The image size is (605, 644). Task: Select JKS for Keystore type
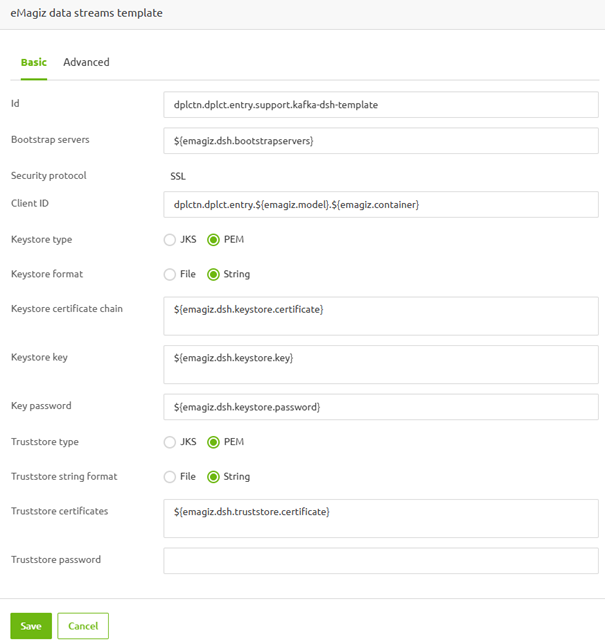pyautogui.click(x=170, y=240)
